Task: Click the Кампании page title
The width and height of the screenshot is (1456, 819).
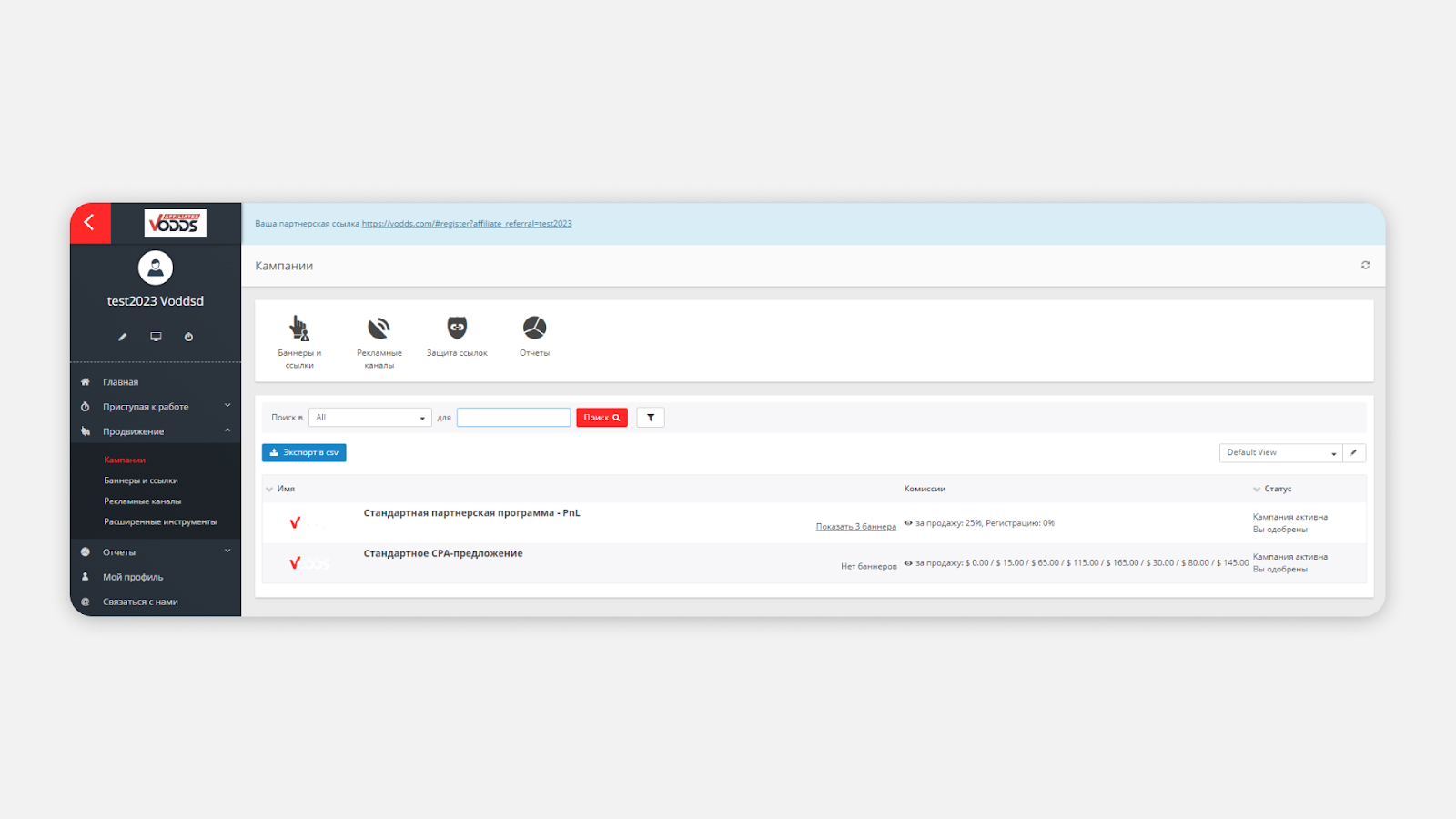Action: 284,266
